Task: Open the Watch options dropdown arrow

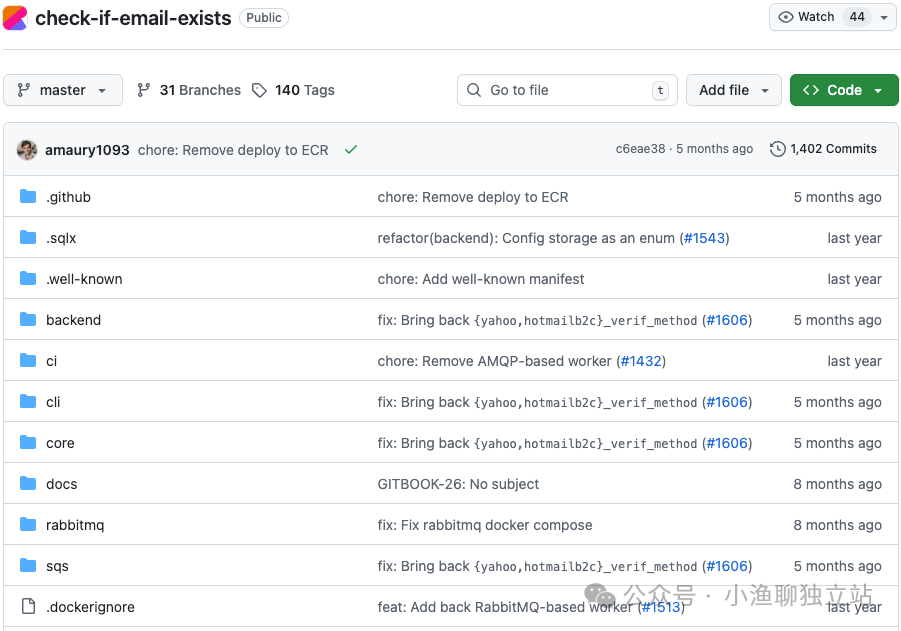Action: point(884,17)
